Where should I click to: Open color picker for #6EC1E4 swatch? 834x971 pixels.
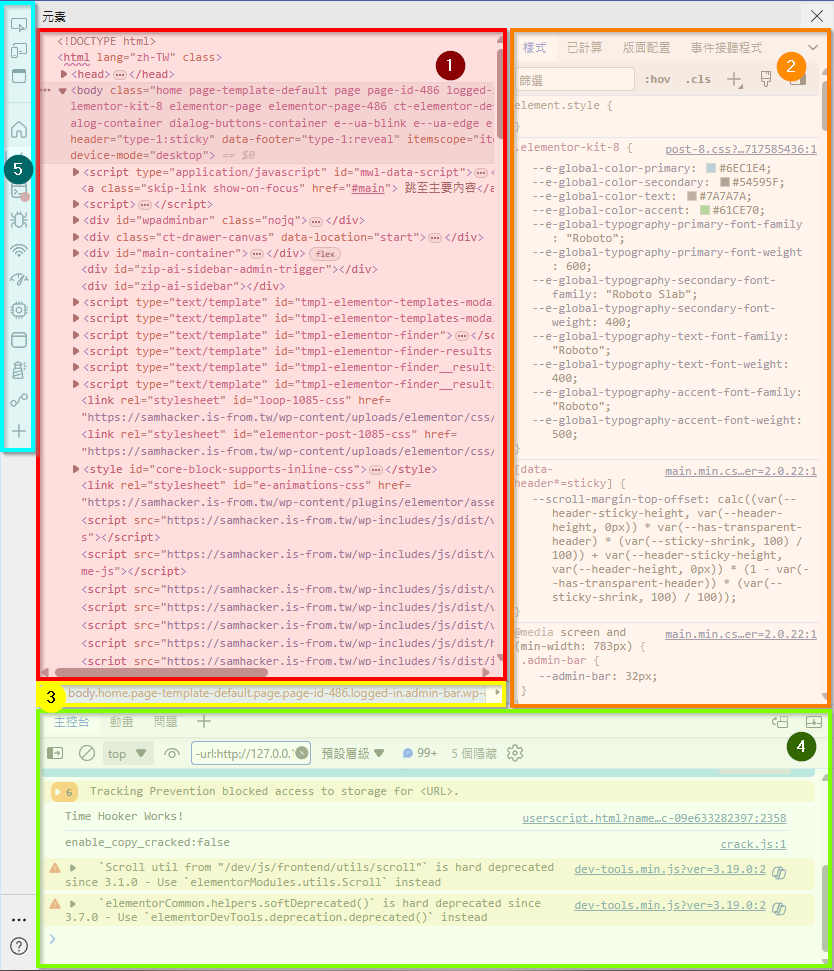711,168
